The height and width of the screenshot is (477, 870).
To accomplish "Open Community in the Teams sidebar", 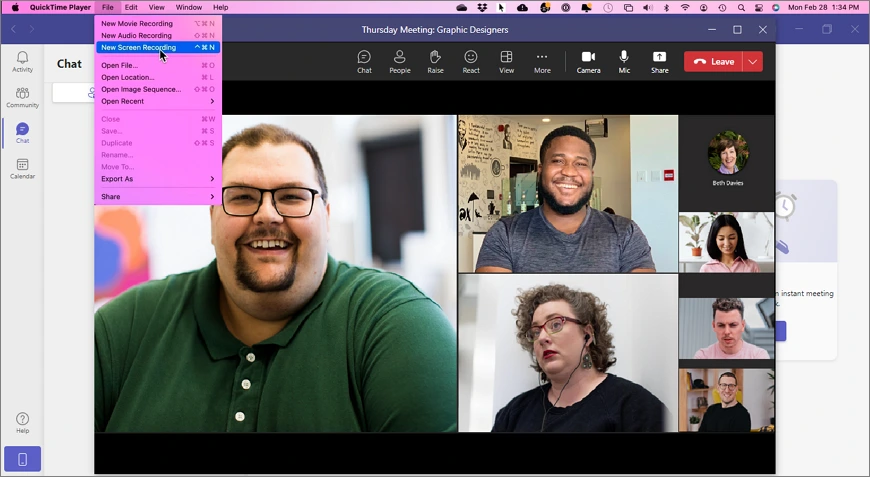I will pyautogui.click(x=22, y=97).
